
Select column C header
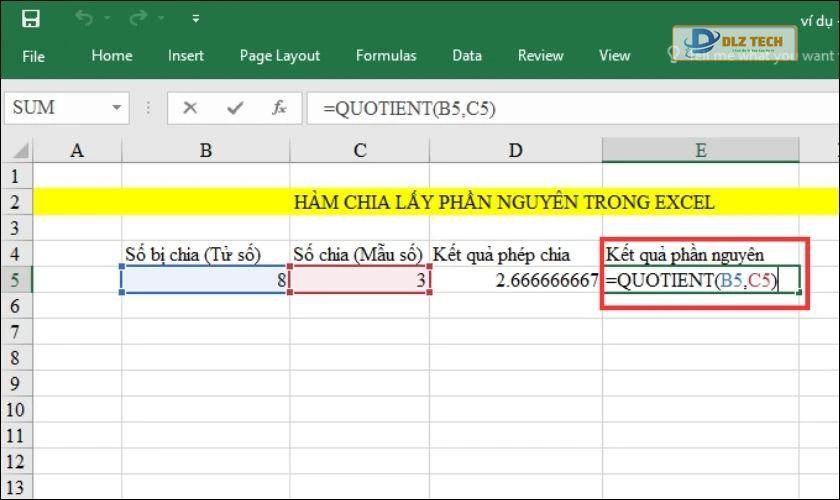pyautogui.click(x=360, y=151)
